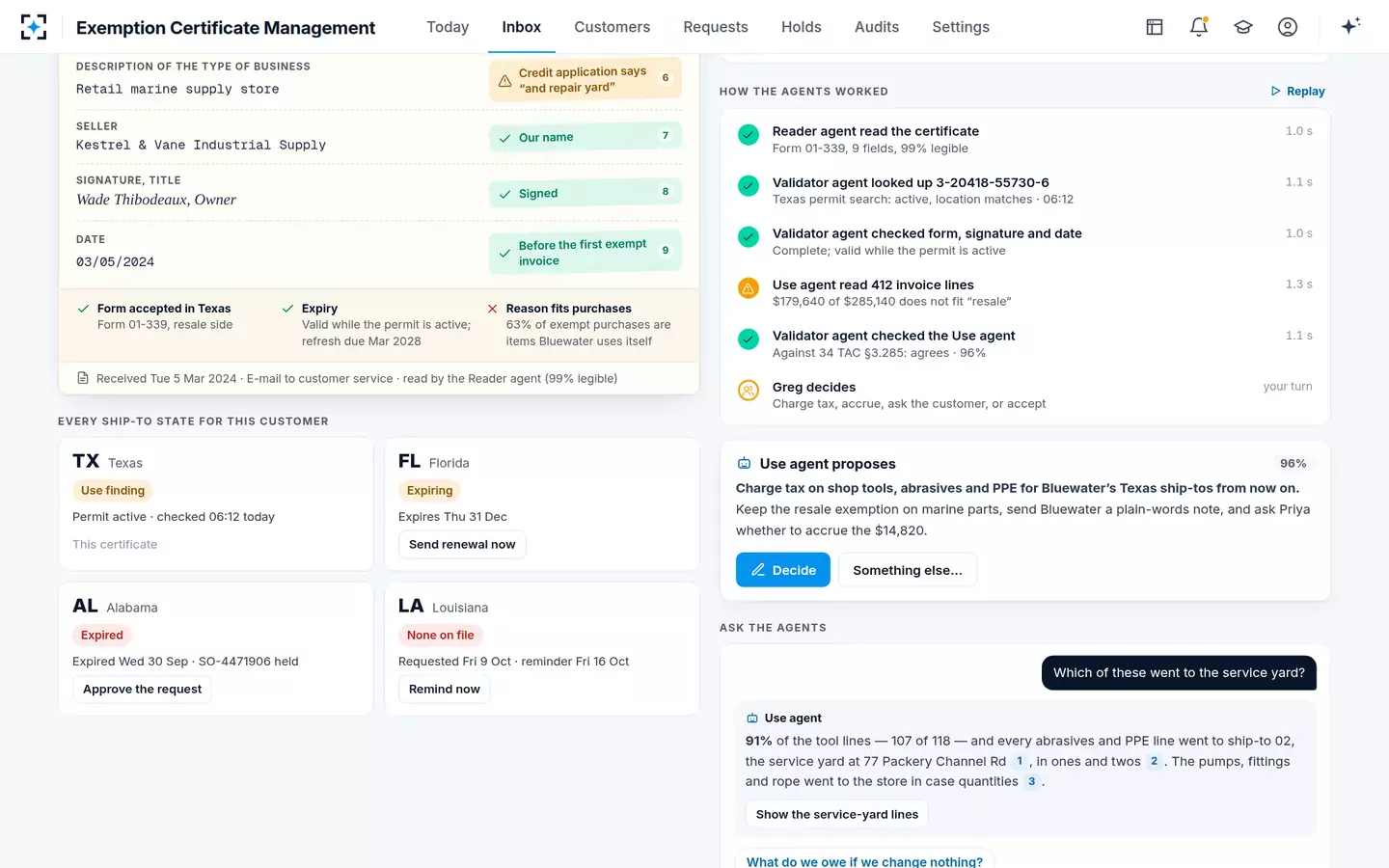
Task: Click green check beside Validator checked the Use agent
Action: pyautogui.click(x=749, y=339)
